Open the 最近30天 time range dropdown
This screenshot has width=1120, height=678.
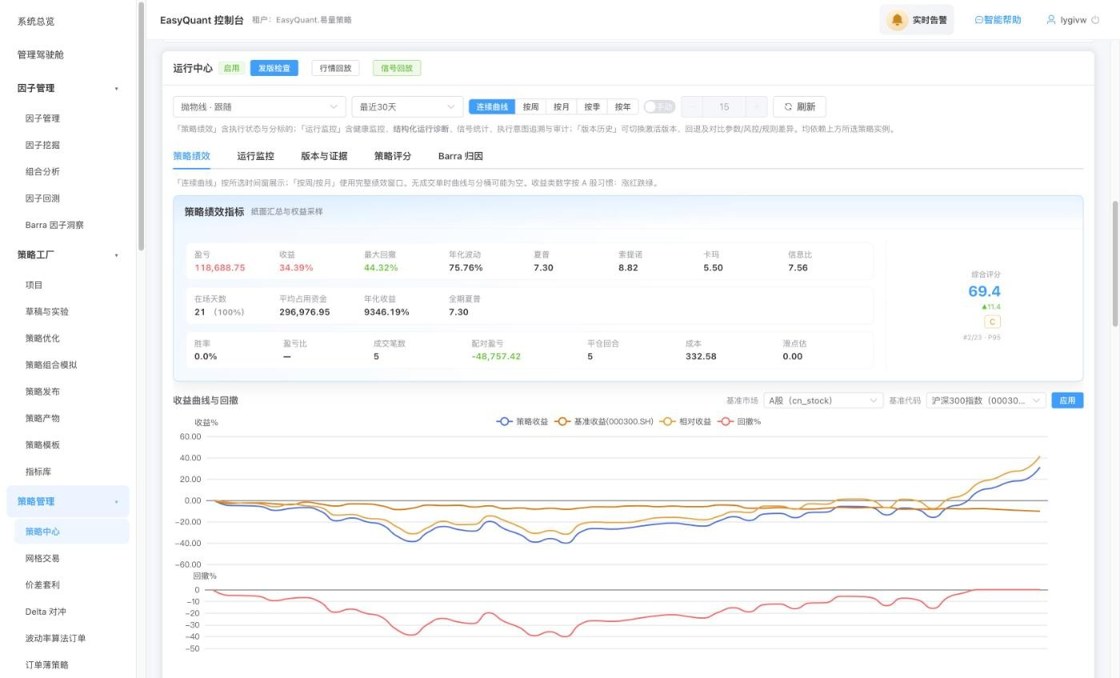click(407, 106)
